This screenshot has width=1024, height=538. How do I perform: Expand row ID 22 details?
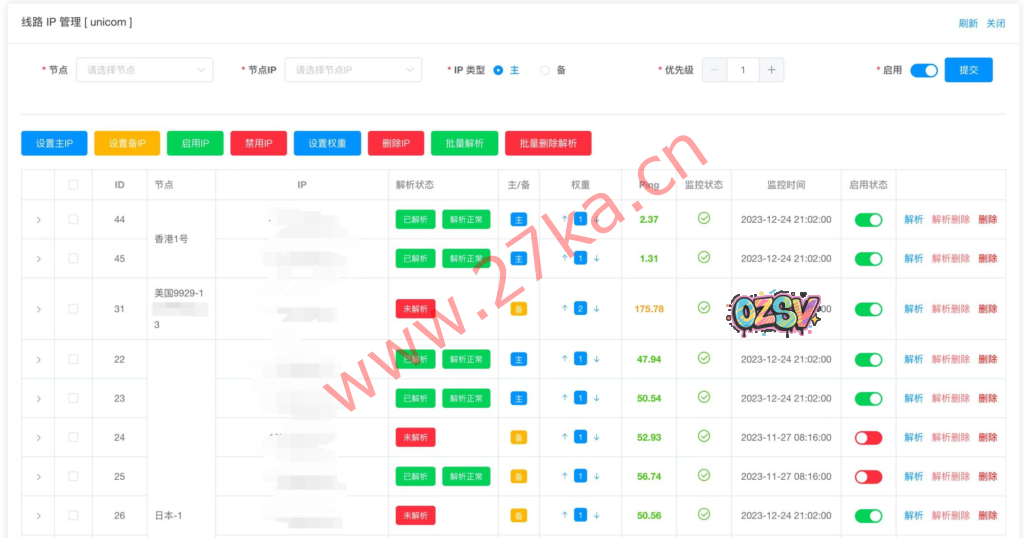[39, 360]
